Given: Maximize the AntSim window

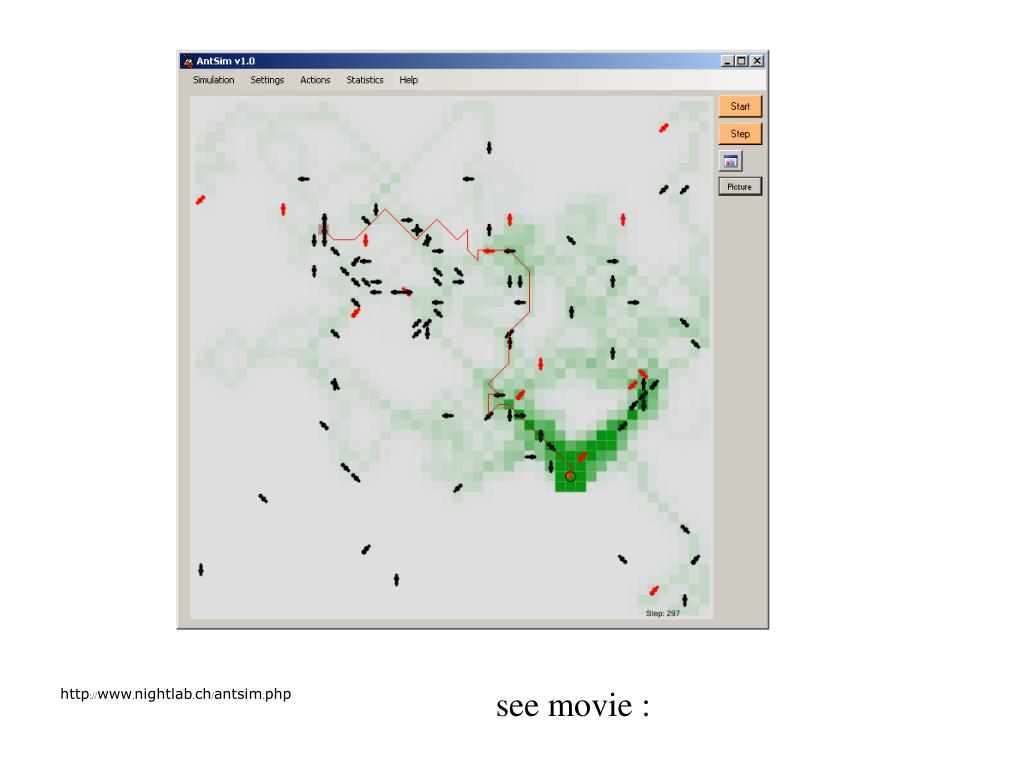Looking at the screenshot, I should coord(742,61).
